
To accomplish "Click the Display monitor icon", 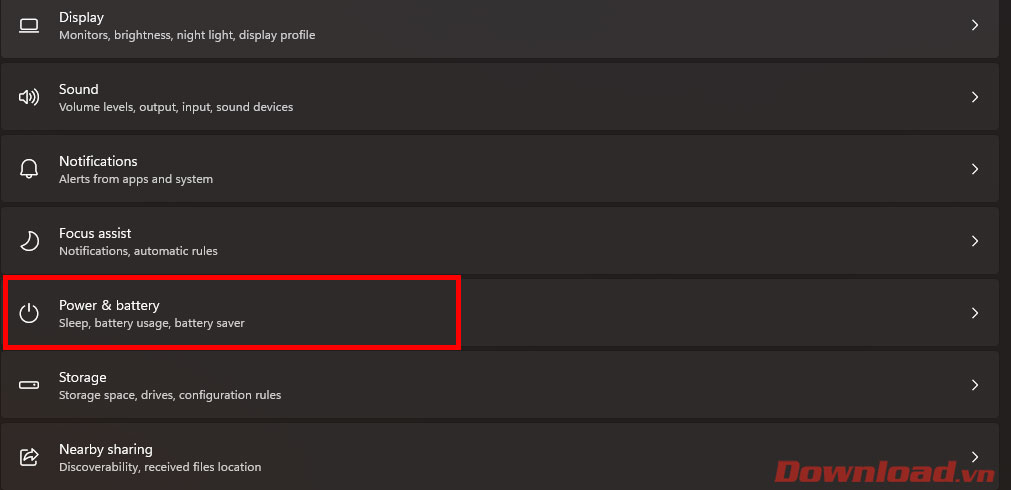I will tap(29, 25).
